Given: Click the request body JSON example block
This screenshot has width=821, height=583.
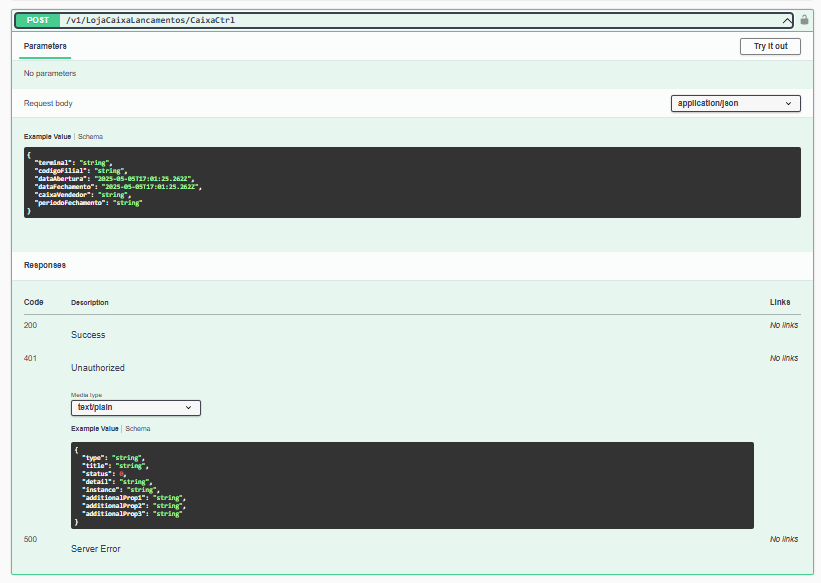Looking at the screenshot, I should point(412,182).
